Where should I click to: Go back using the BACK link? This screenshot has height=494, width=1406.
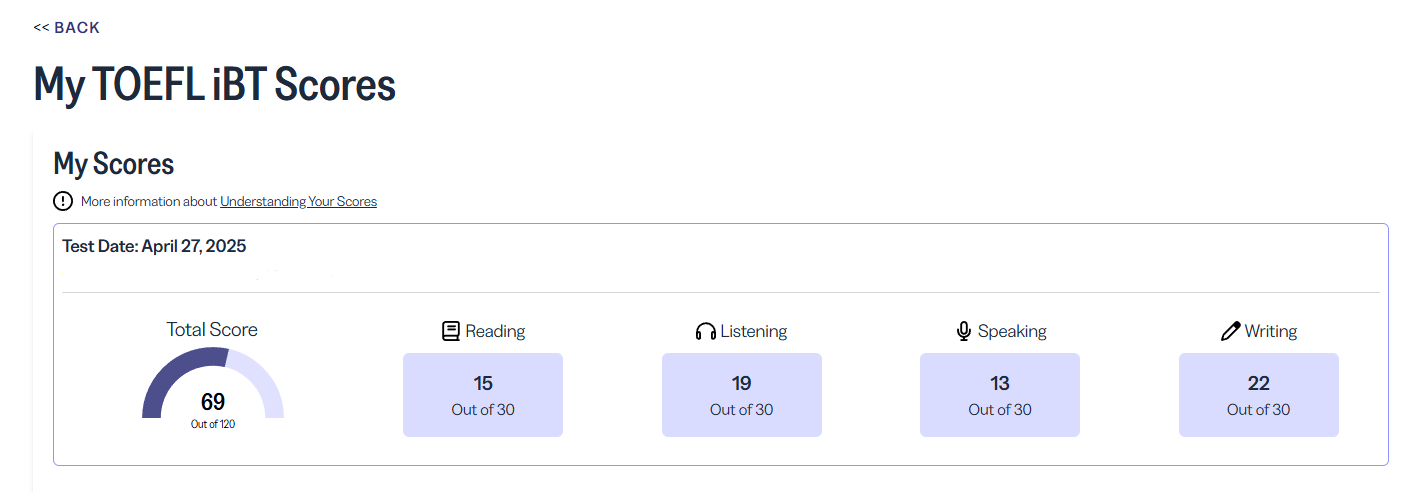(x=67, y=28)
